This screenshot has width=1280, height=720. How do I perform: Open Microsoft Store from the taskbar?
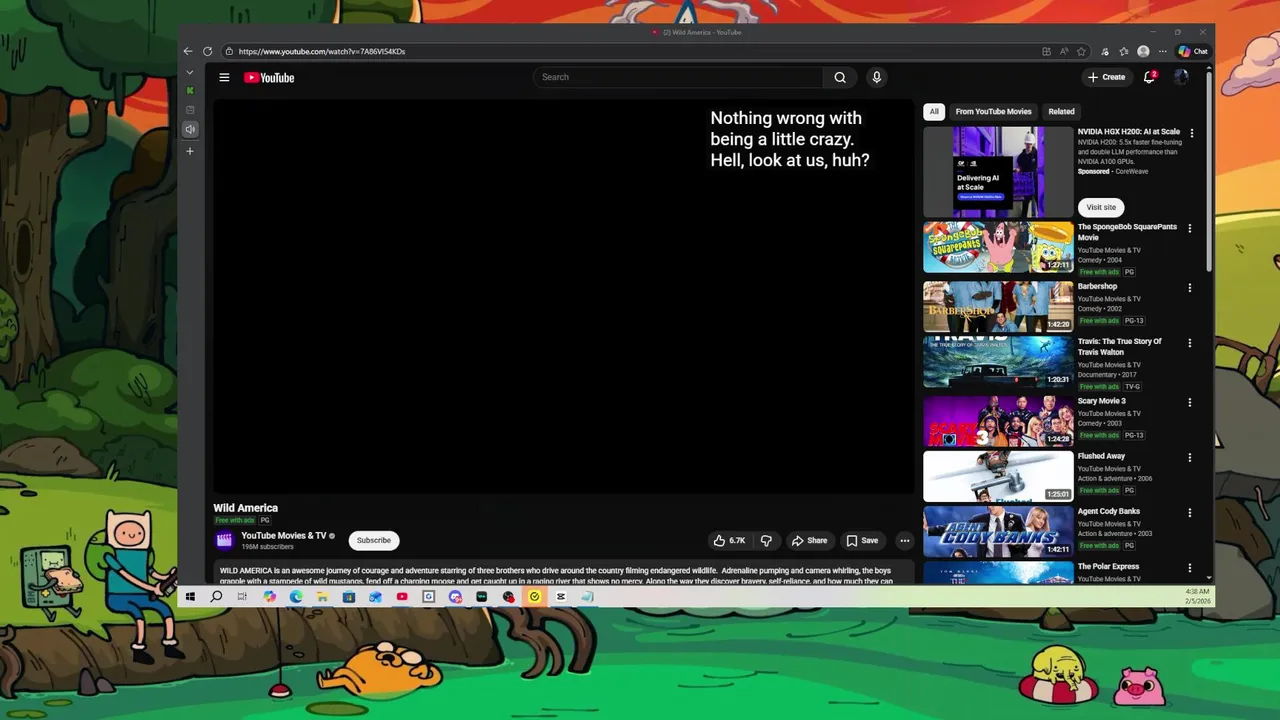[x=349, y=597]
